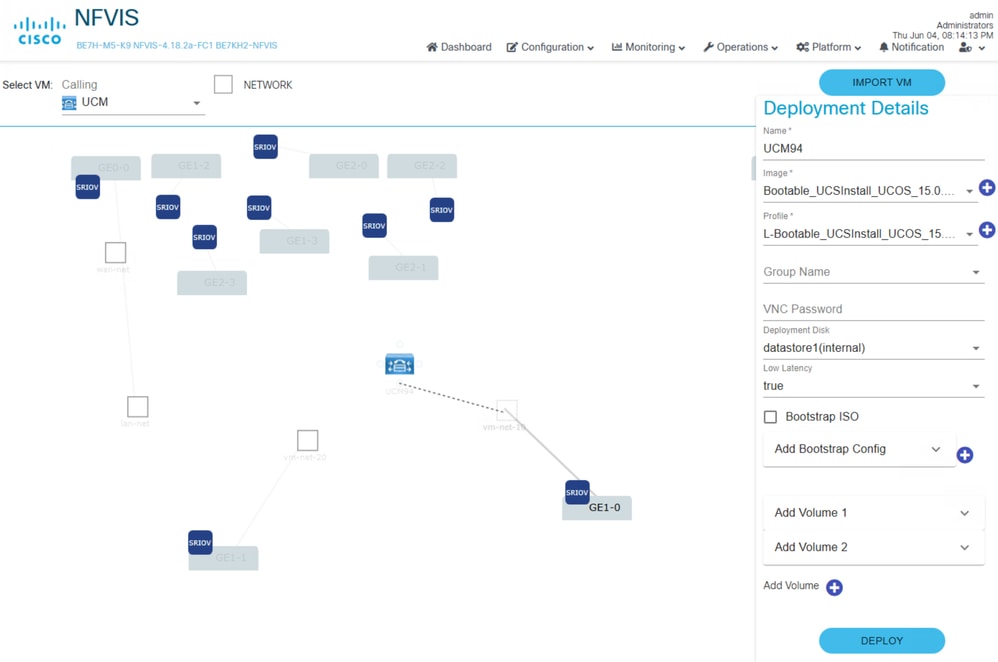
Task: Click the SRIOV icon linked to GE2-1
Action: click(374, 225)
